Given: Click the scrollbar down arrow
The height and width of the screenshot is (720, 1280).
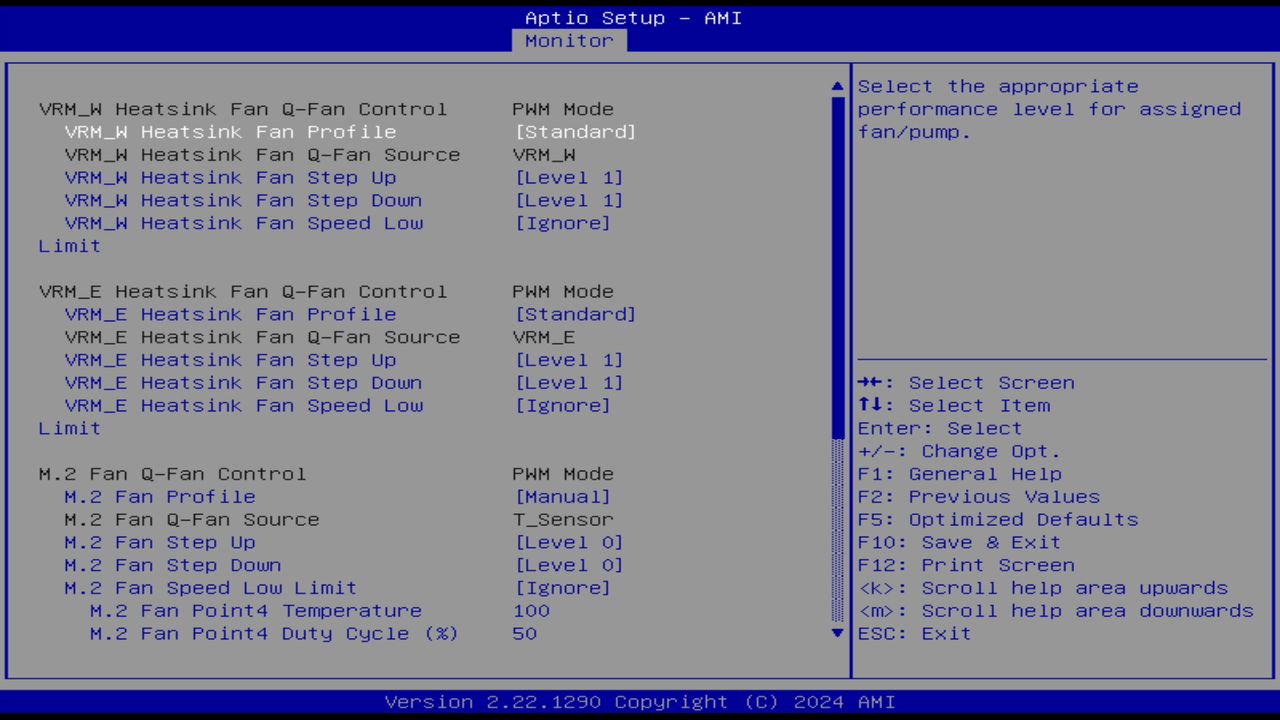Looking at the screenshot, I should tap(838, 633).
